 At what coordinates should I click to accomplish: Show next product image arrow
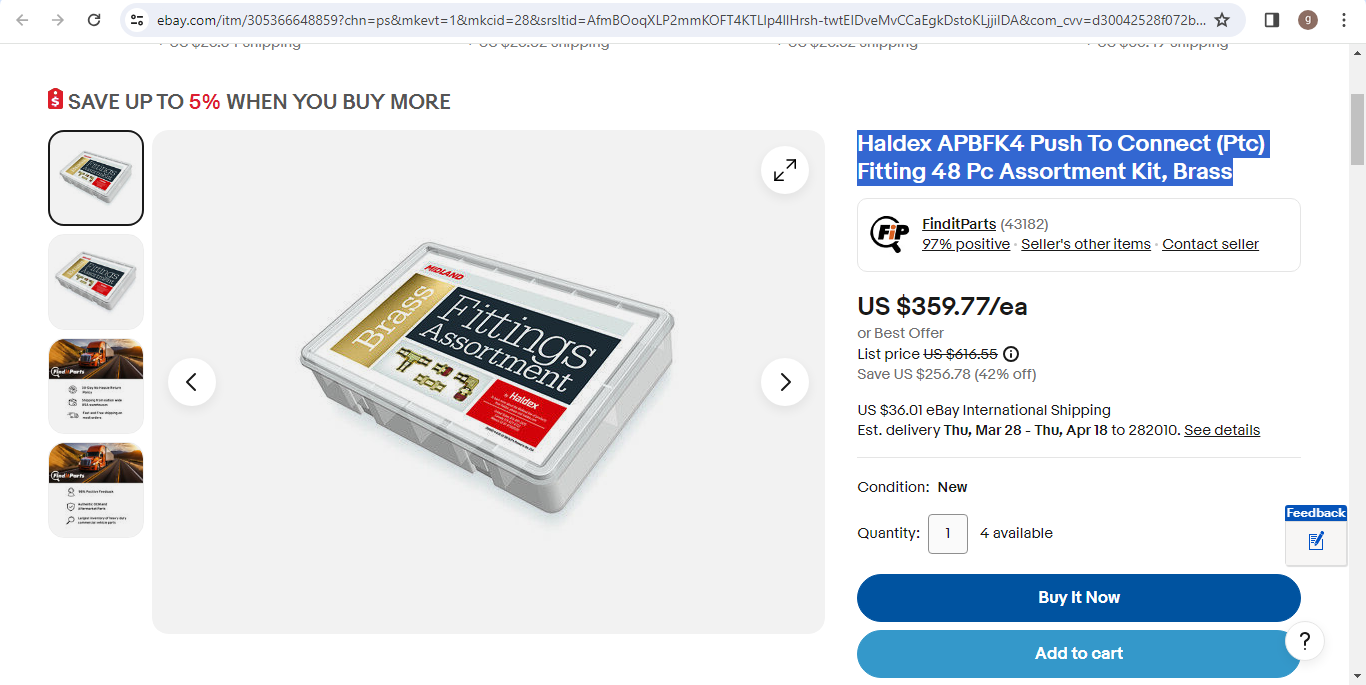[x=785, y=382]
